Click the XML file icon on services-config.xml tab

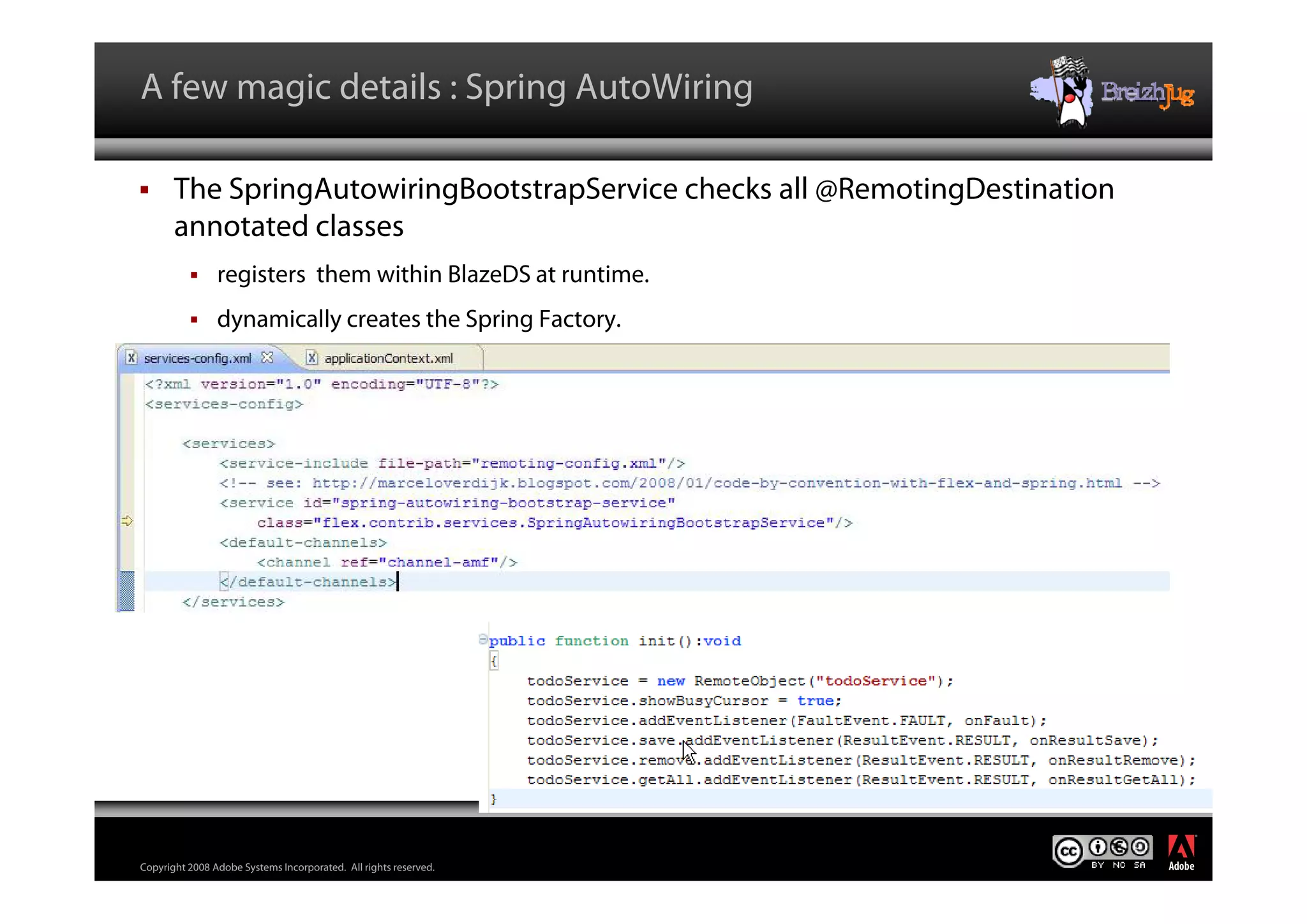click(131, 358)
